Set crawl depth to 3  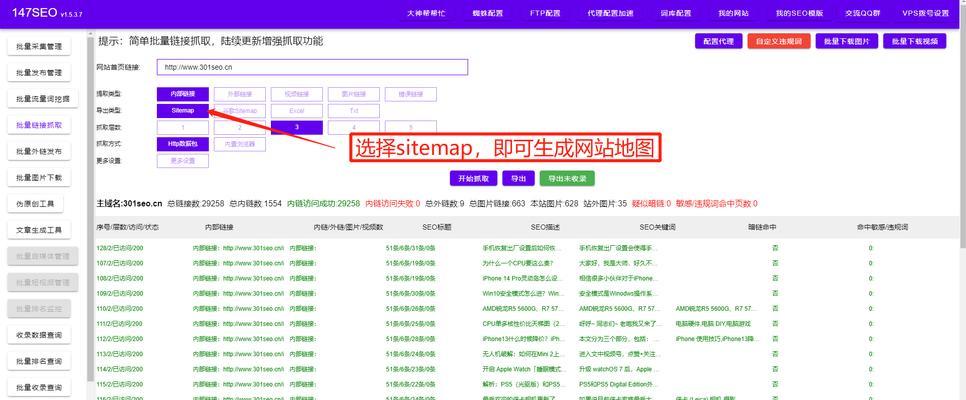tap(296, 127)
